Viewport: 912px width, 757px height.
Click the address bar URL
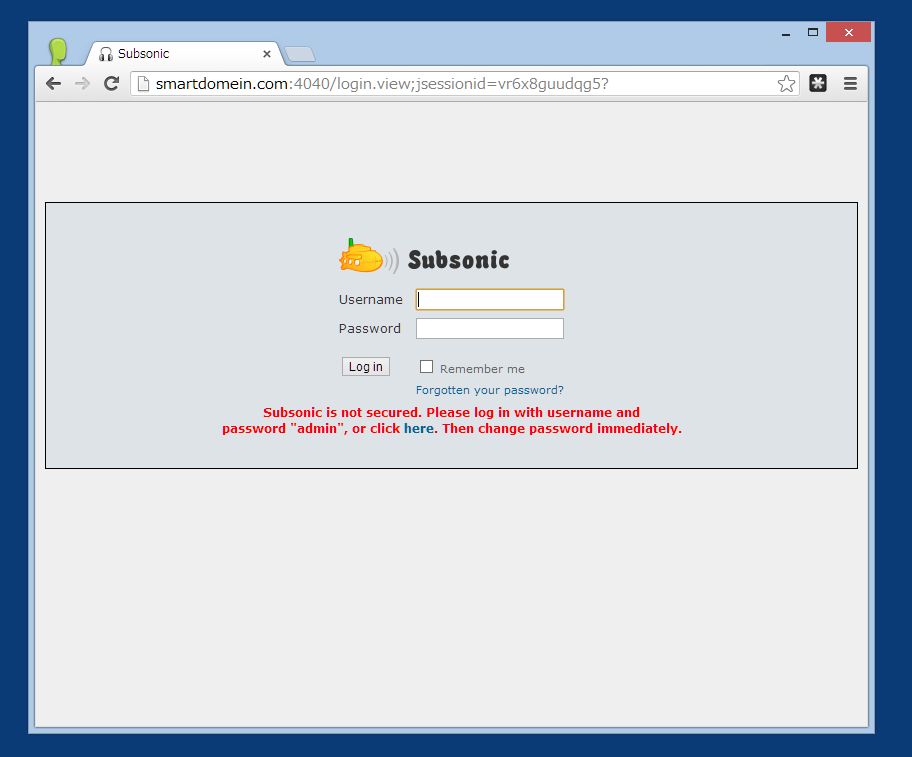382,84
